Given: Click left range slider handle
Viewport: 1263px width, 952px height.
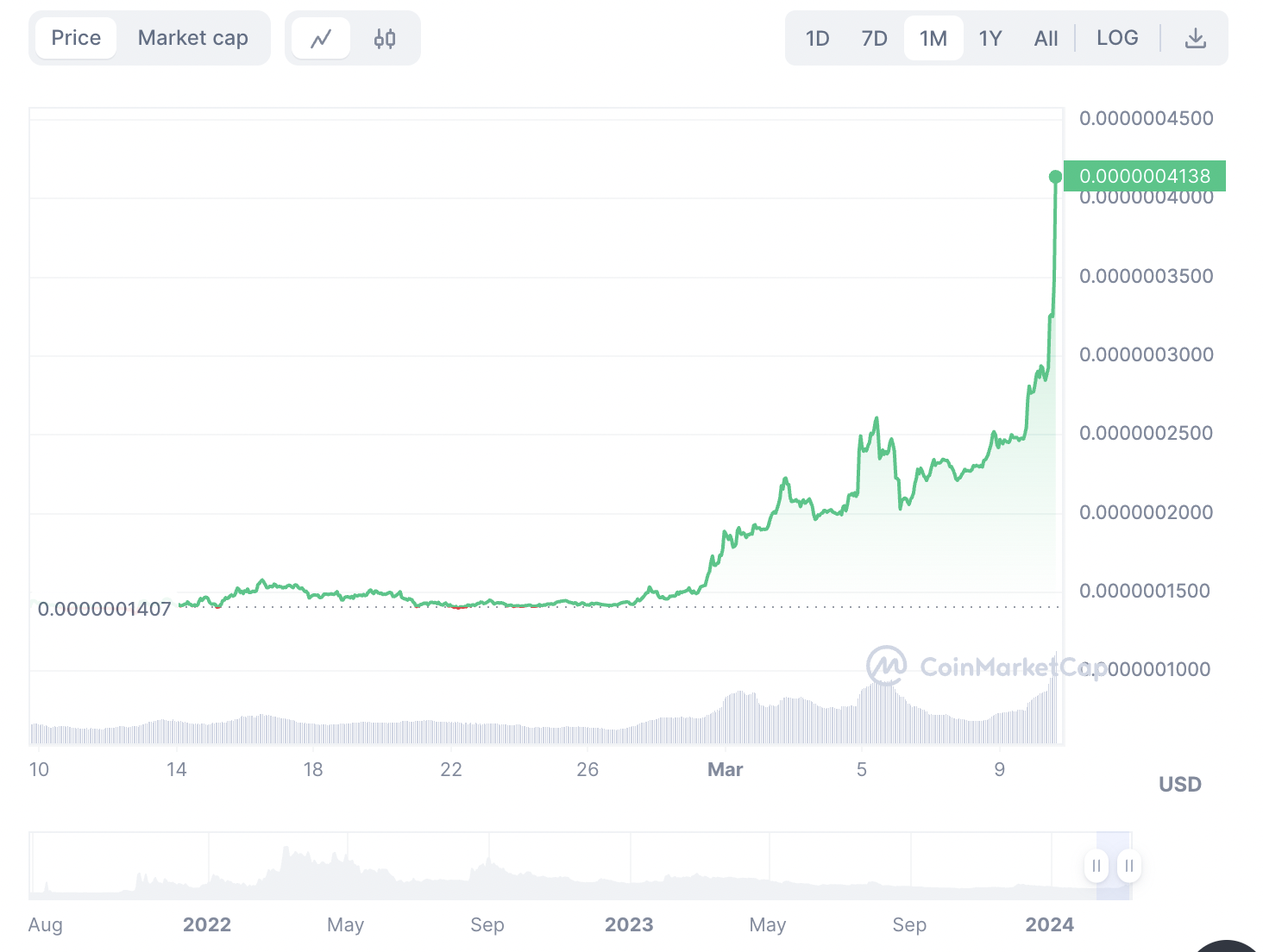Looking at the screenshot, I should coord(1096,865).
